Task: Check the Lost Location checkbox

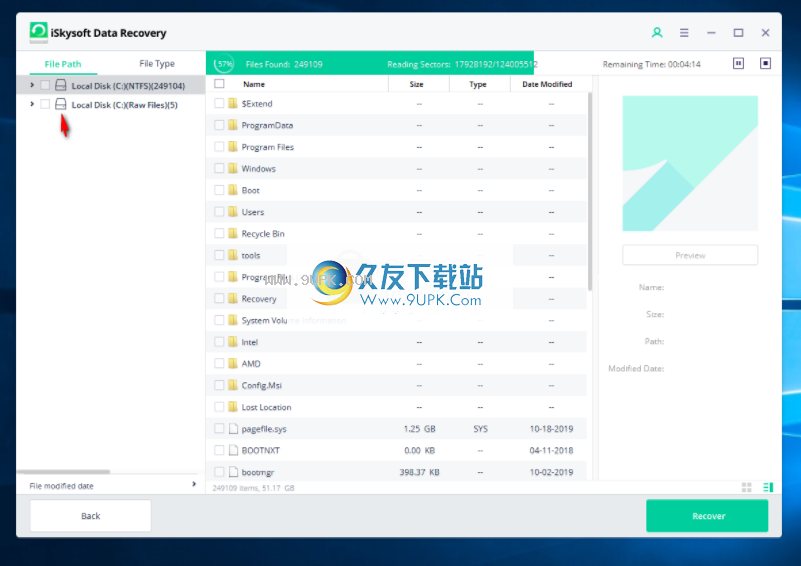Action: 219,407
